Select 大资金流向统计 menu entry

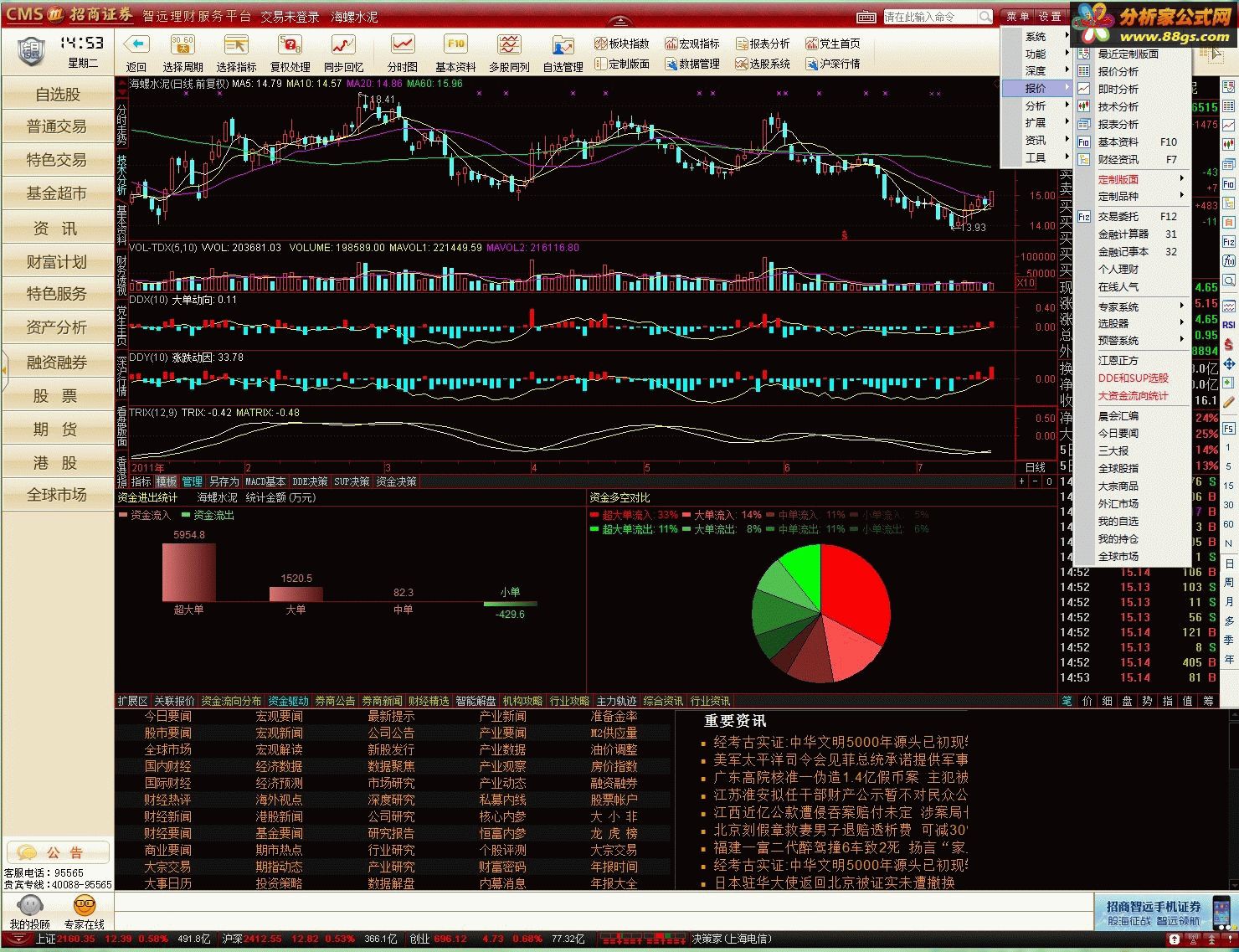click(1132, 395)
